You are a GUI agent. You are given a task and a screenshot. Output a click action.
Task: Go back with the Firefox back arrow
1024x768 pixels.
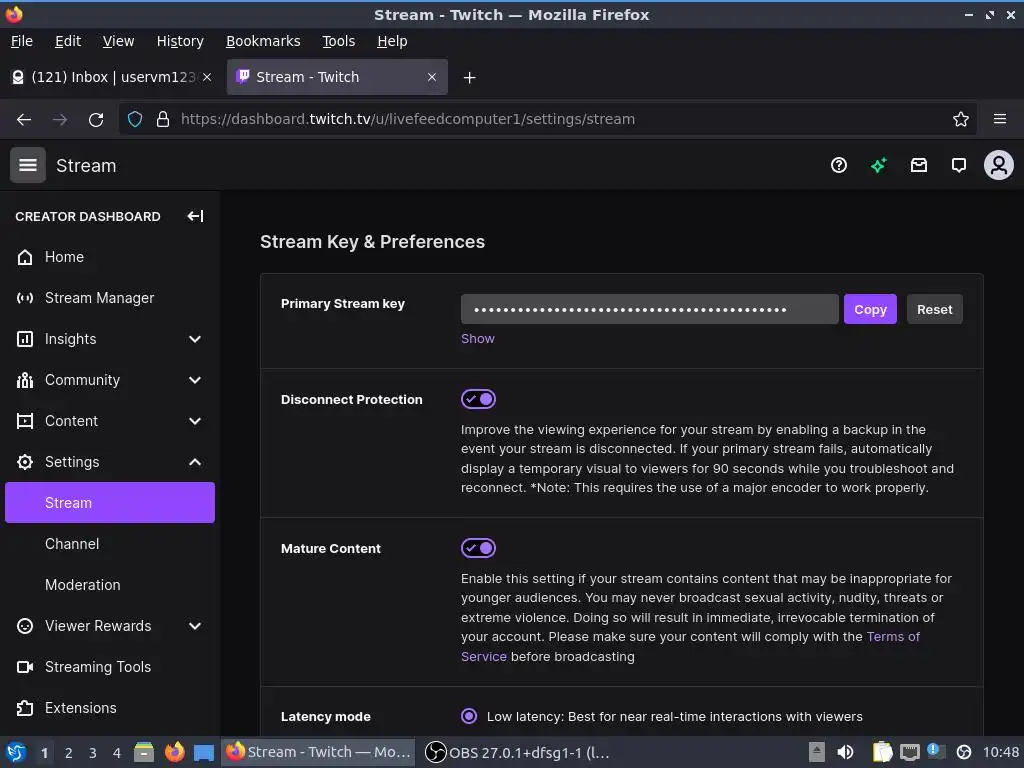[24, 120]
